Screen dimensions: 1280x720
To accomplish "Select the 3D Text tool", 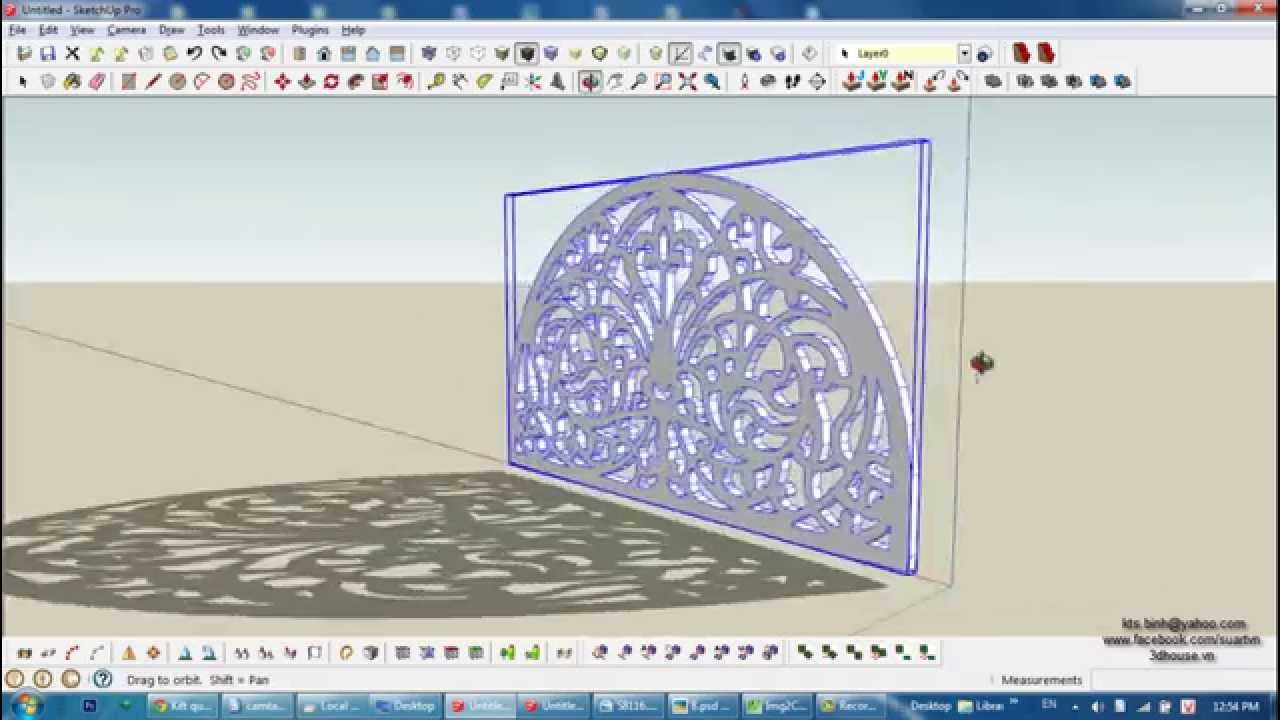I will pyautogui.click(x=558, y=82).
